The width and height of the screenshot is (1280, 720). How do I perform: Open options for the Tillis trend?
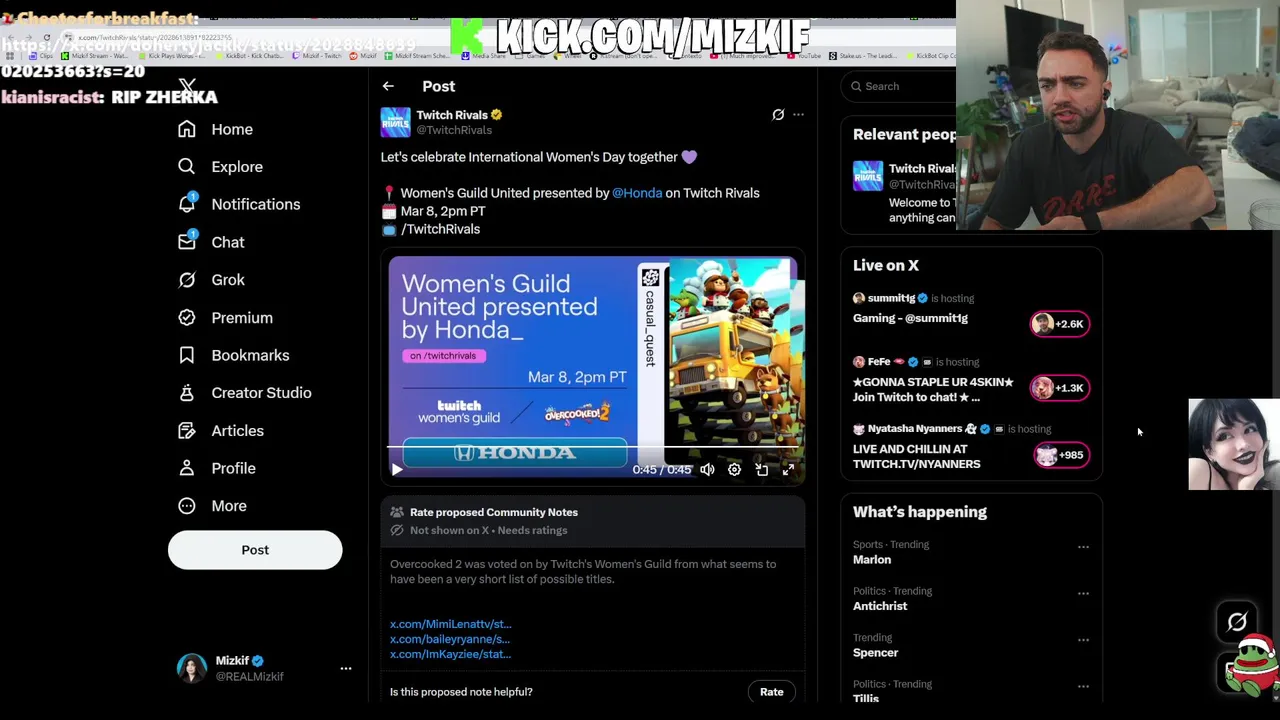(1083, 687)
